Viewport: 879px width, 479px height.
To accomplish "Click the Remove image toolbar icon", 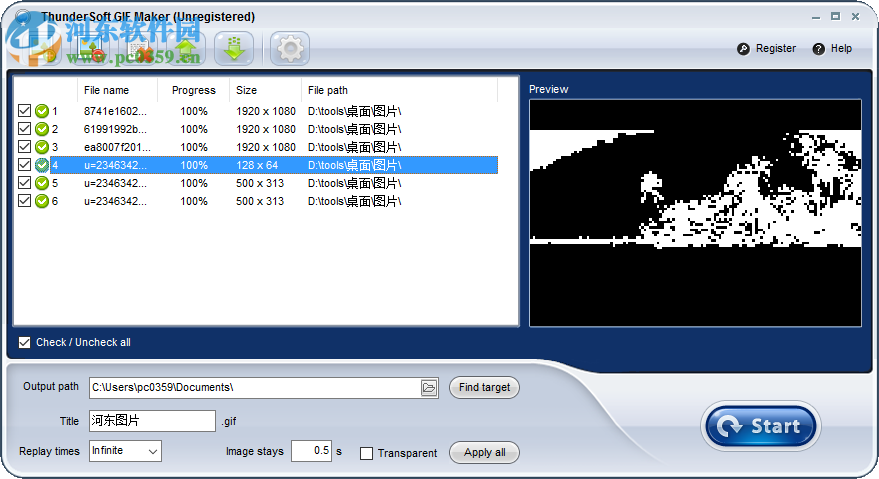I will [90, 49].
